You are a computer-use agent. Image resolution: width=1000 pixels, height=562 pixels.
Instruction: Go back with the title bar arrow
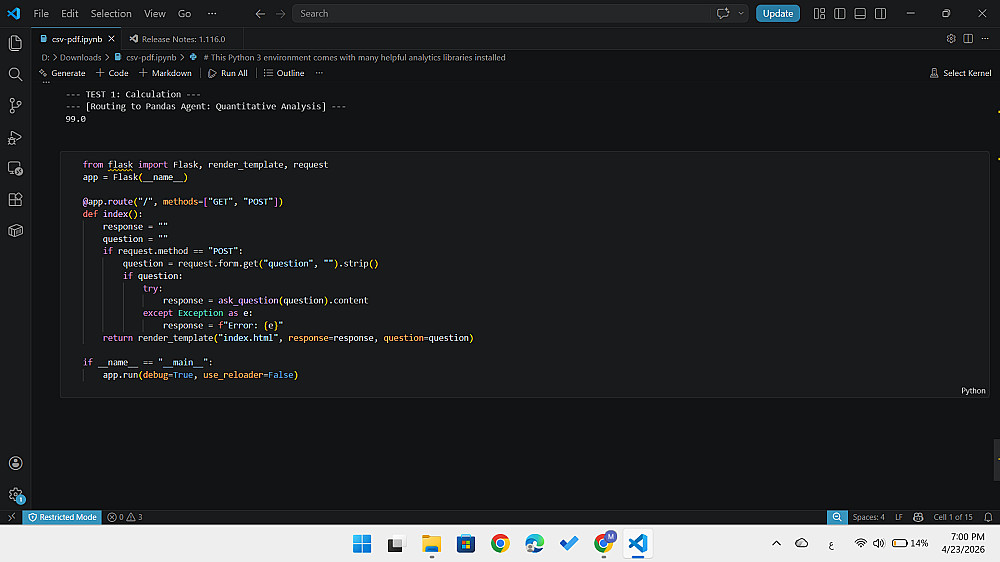pos(260,13)
